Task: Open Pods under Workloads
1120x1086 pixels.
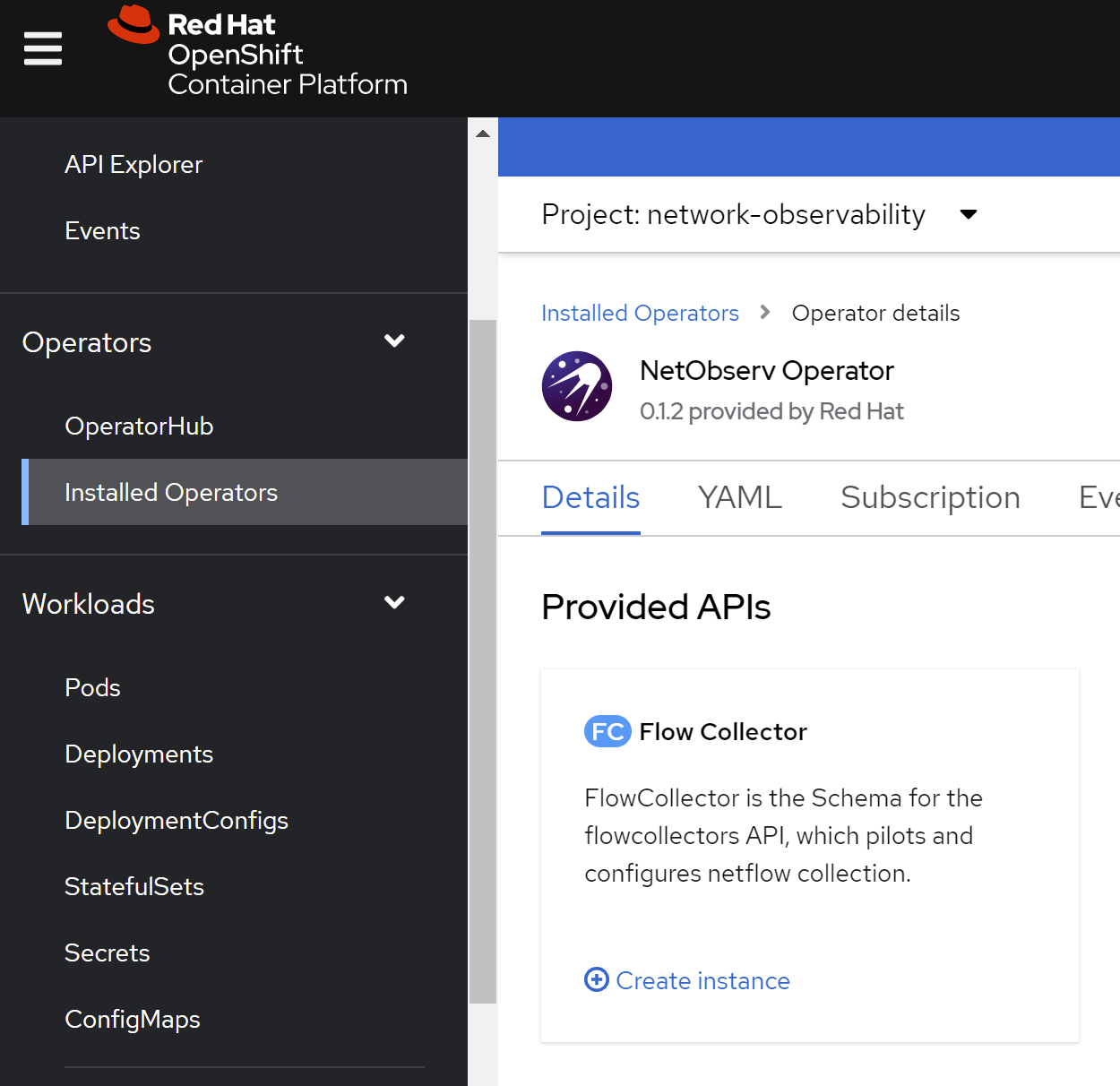Action: 92,687
